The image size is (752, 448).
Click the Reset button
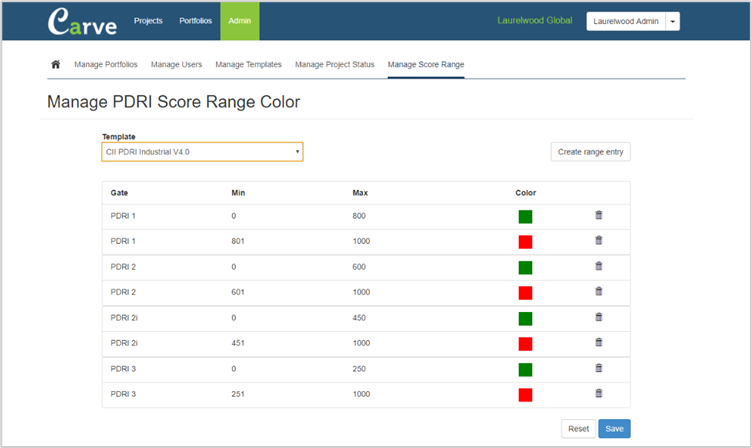pyautogui.click(x=578, y=429)
